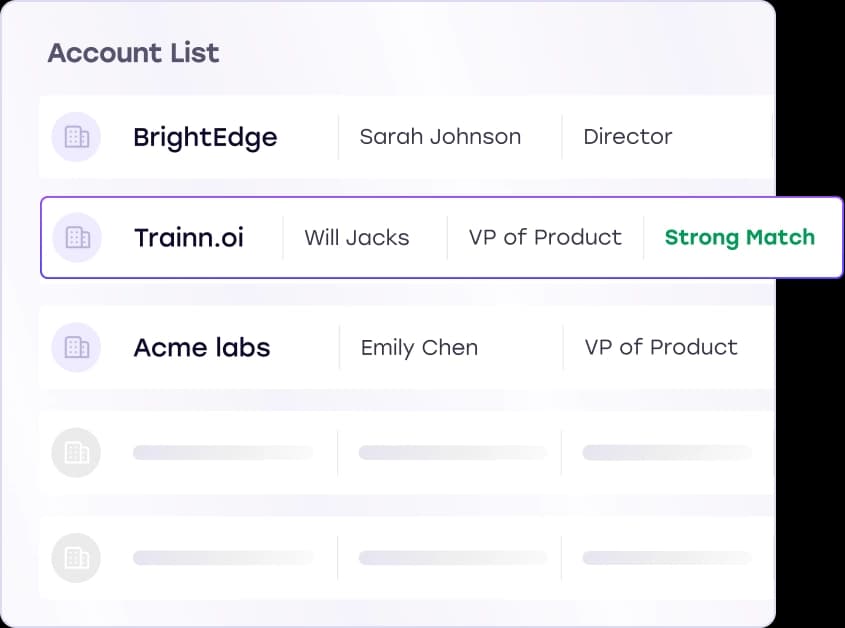This screenshot has height=628, width=845.
Task: Open the Acme labs account entry
Action: click(x=400, y=347)
